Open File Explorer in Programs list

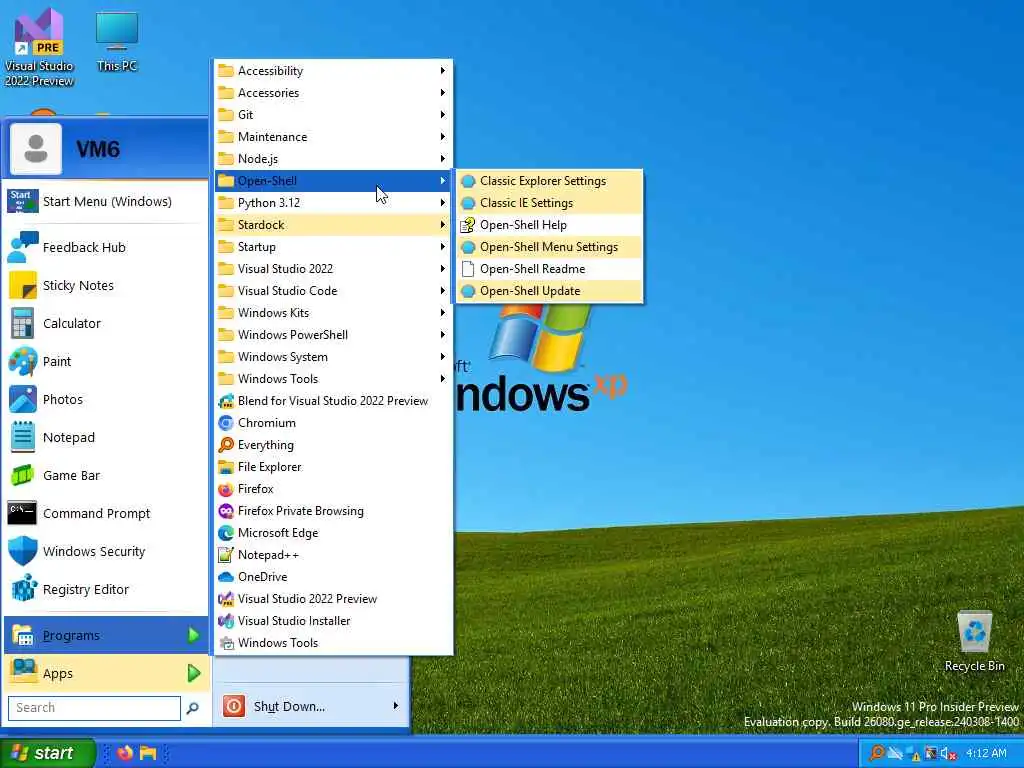[x=334, y=467]
